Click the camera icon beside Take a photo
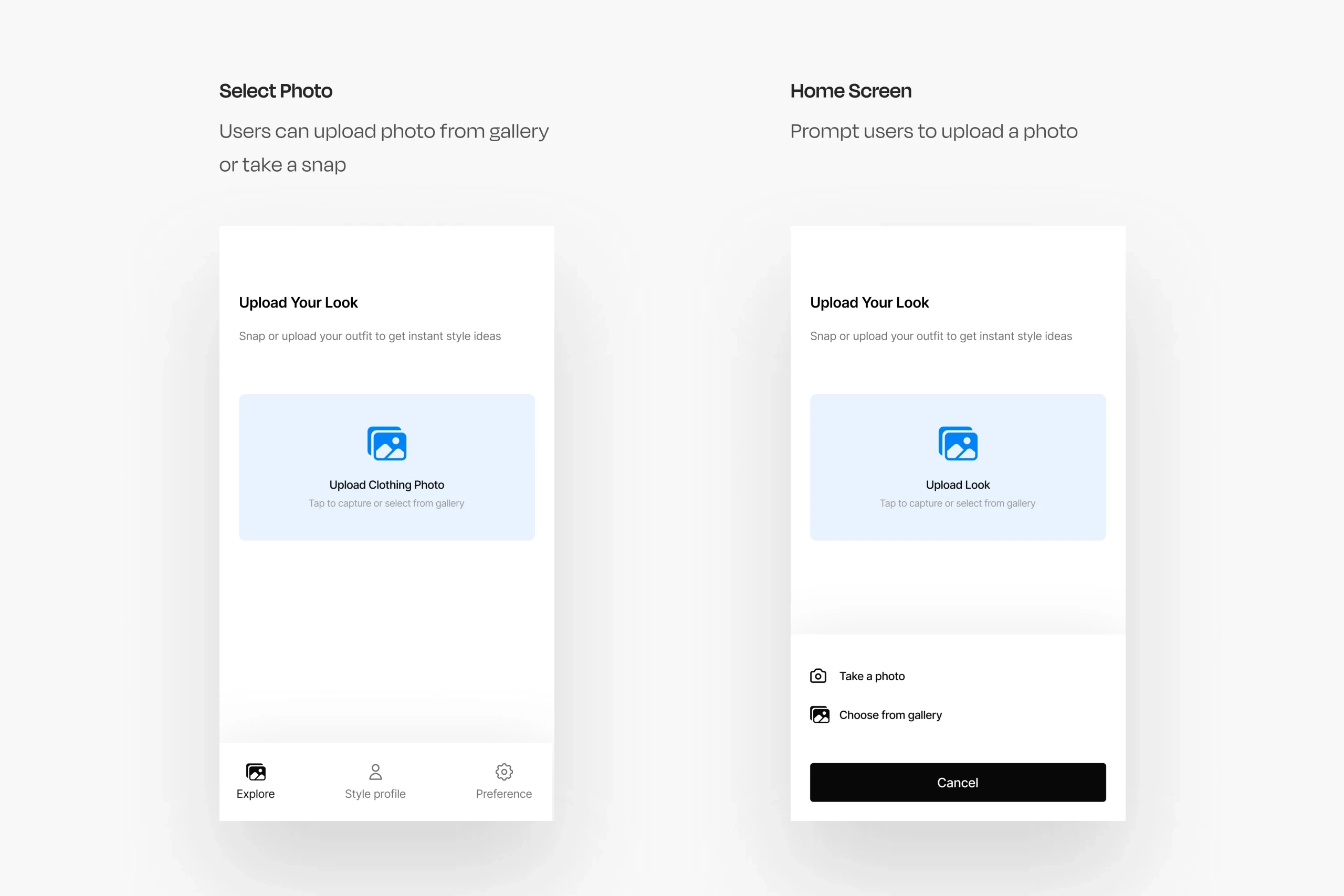Viewport: 1344px width, 896px height. 818,676
